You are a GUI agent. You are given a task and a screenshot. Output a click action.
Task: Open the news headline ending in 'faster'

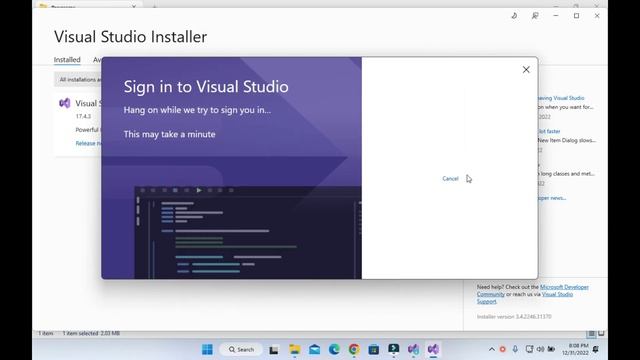(x=549, y=131)
